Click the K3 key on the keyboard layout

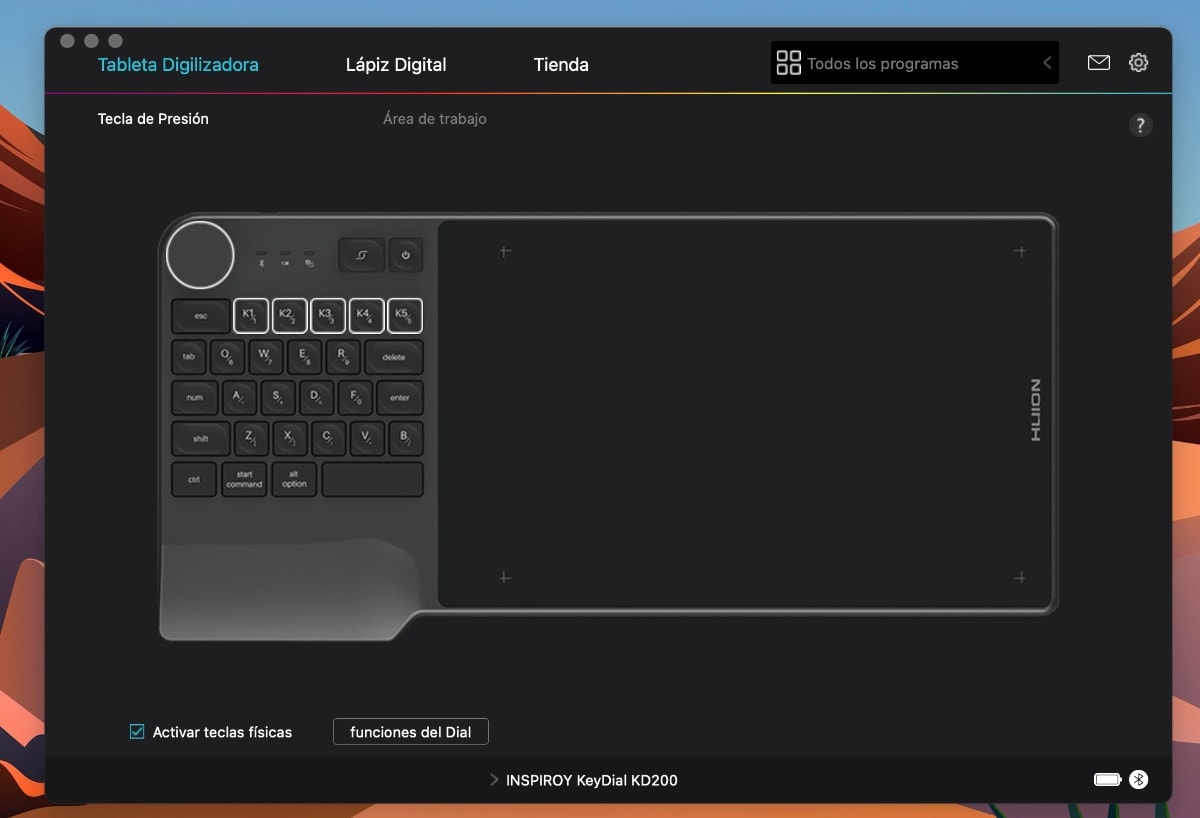pos(328,316)
